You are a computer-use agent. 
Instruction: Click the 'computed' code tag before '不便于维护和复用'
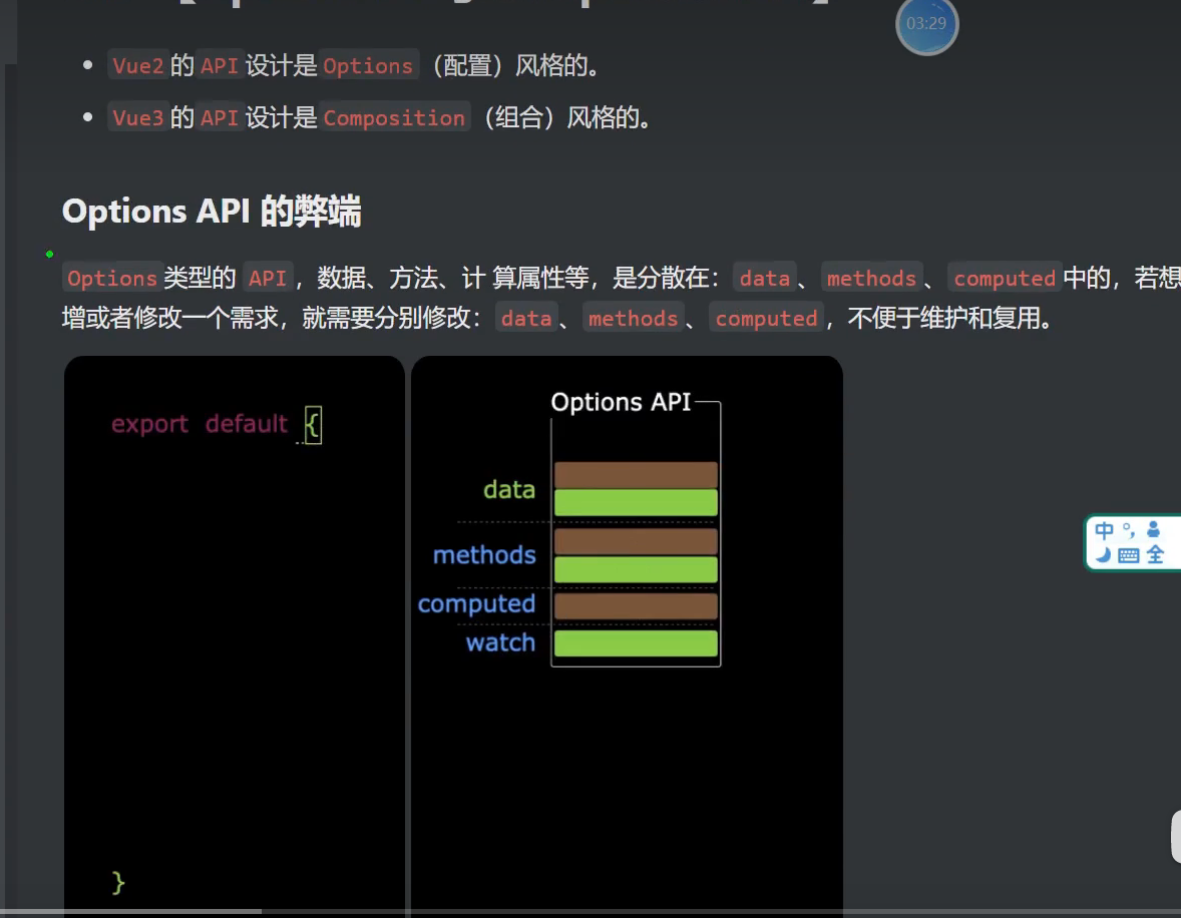click(x=766, y=319)
